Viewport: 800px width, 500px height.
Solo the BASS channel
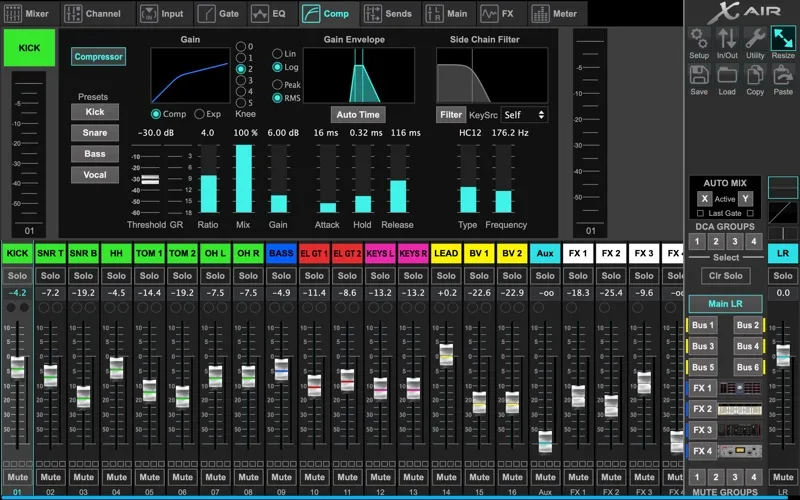pyautogui.click(x=281, y=276)
